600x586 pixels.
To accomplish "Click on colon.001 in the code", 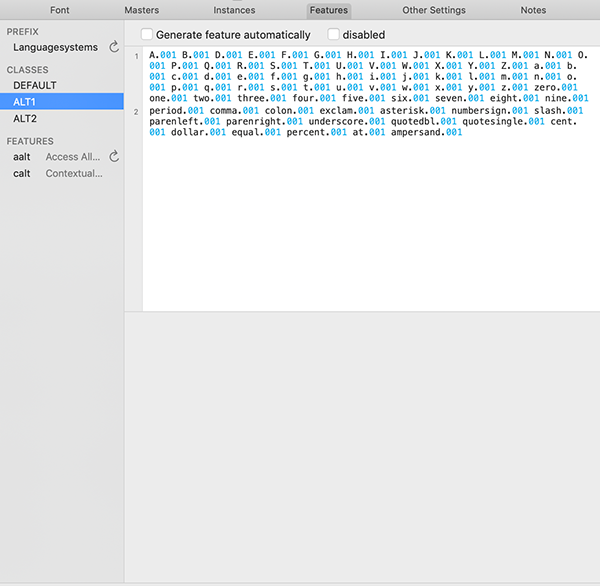I will (289, 111).
